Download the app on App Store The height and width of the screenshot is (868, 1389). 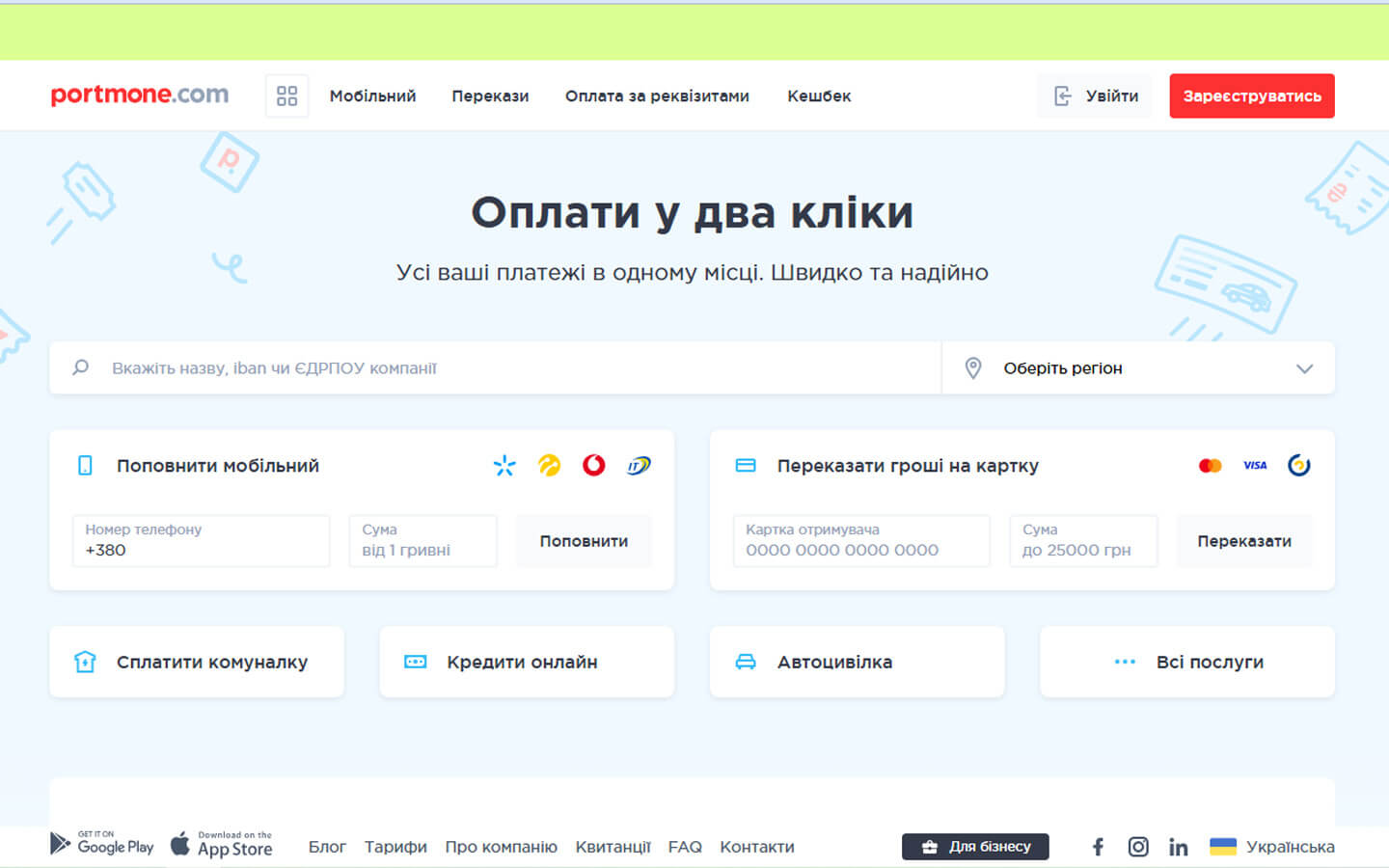click(222, 845)
